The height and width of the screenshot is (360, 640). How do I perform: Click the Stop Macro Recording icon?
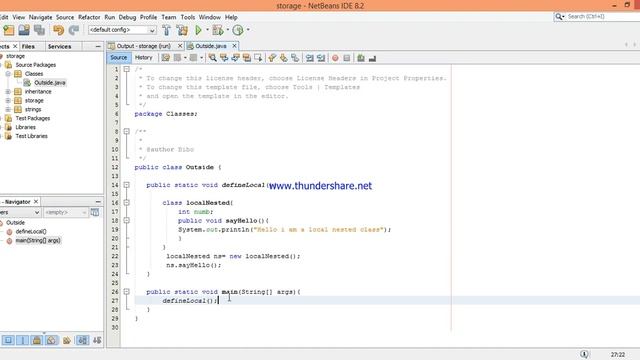(x=347, y=58)
